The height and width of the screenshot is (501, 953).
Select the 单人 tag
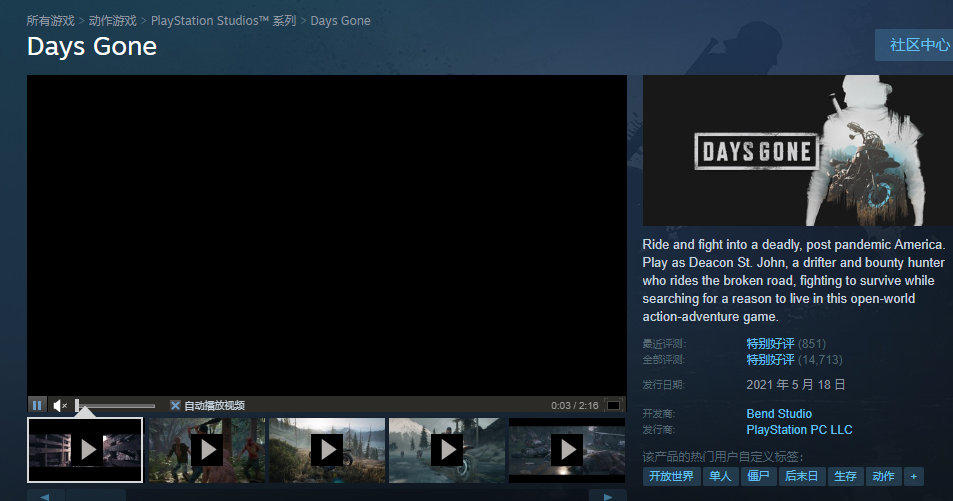click(720, 476)
